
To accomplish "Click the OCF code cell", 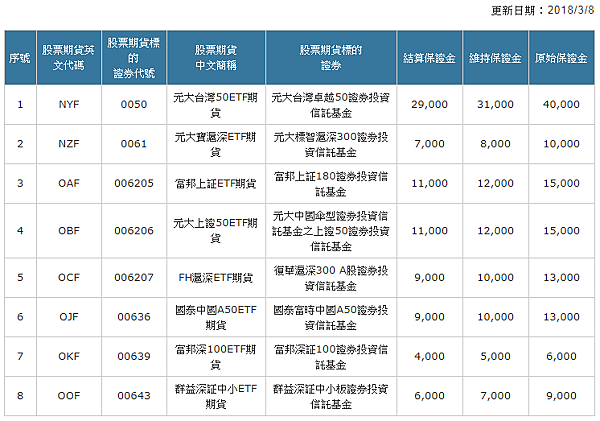I will pyautogui.click(x=69, y=277).
